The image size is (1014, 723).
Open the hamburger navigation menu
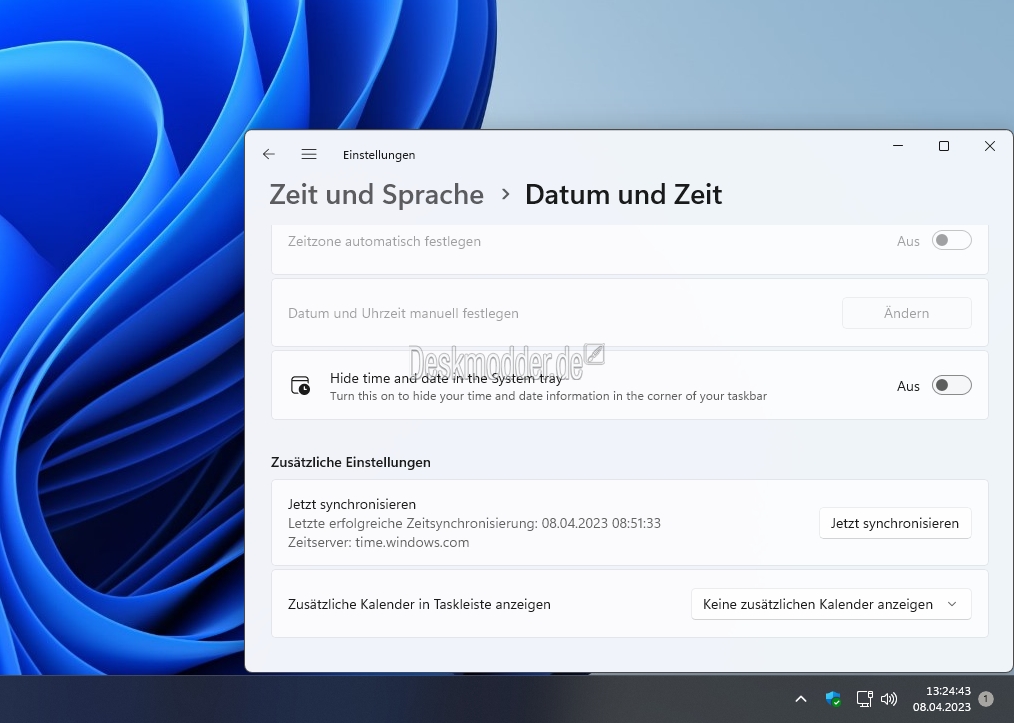coord(308,154)
